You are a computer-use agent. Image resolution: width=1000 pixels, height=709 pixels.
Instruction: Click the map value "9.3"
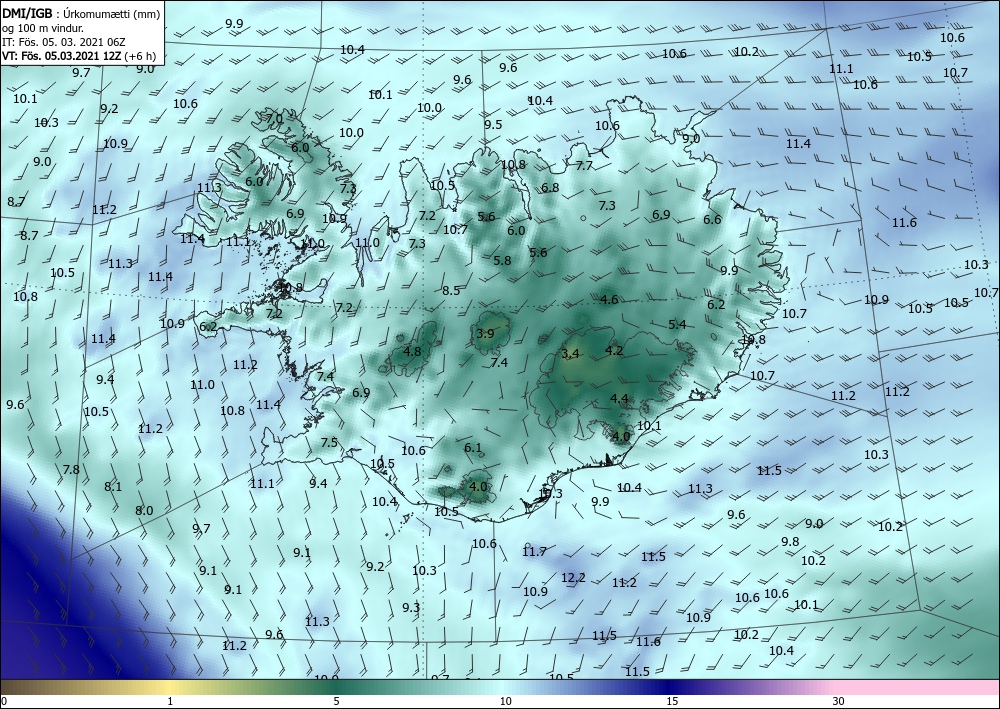tap(411, 608)
